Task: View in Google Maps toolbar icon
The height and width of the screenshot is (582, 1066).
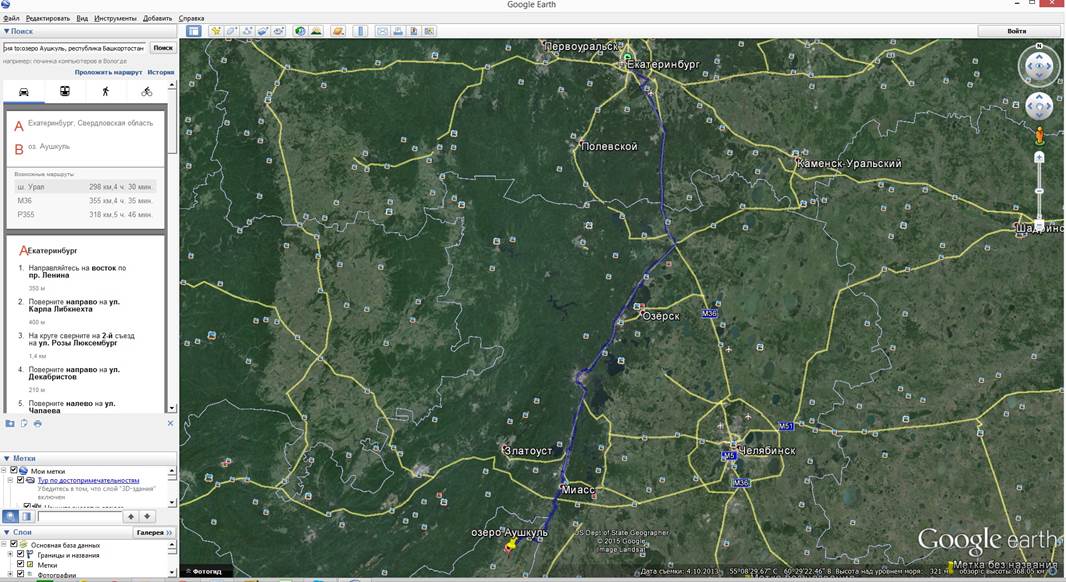Action: pos(429,31)
